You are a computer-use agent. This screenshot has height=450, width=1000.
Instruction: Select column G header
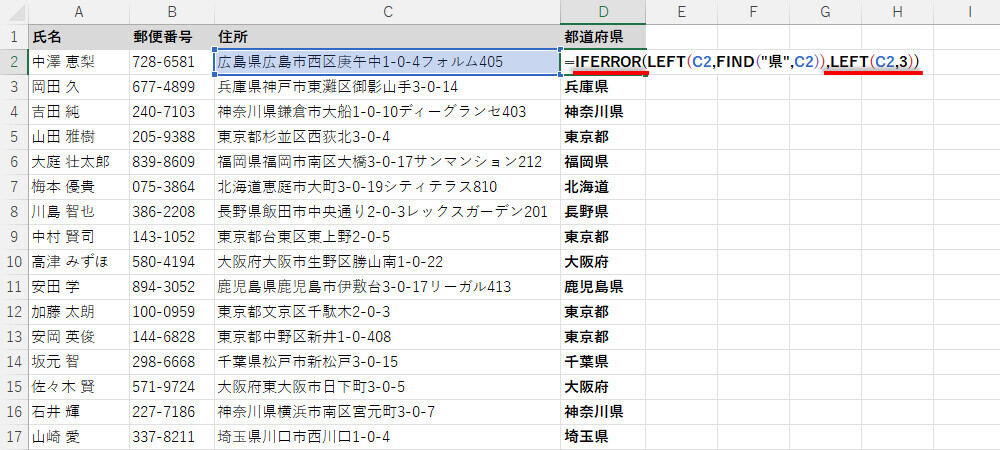(825, 11)
